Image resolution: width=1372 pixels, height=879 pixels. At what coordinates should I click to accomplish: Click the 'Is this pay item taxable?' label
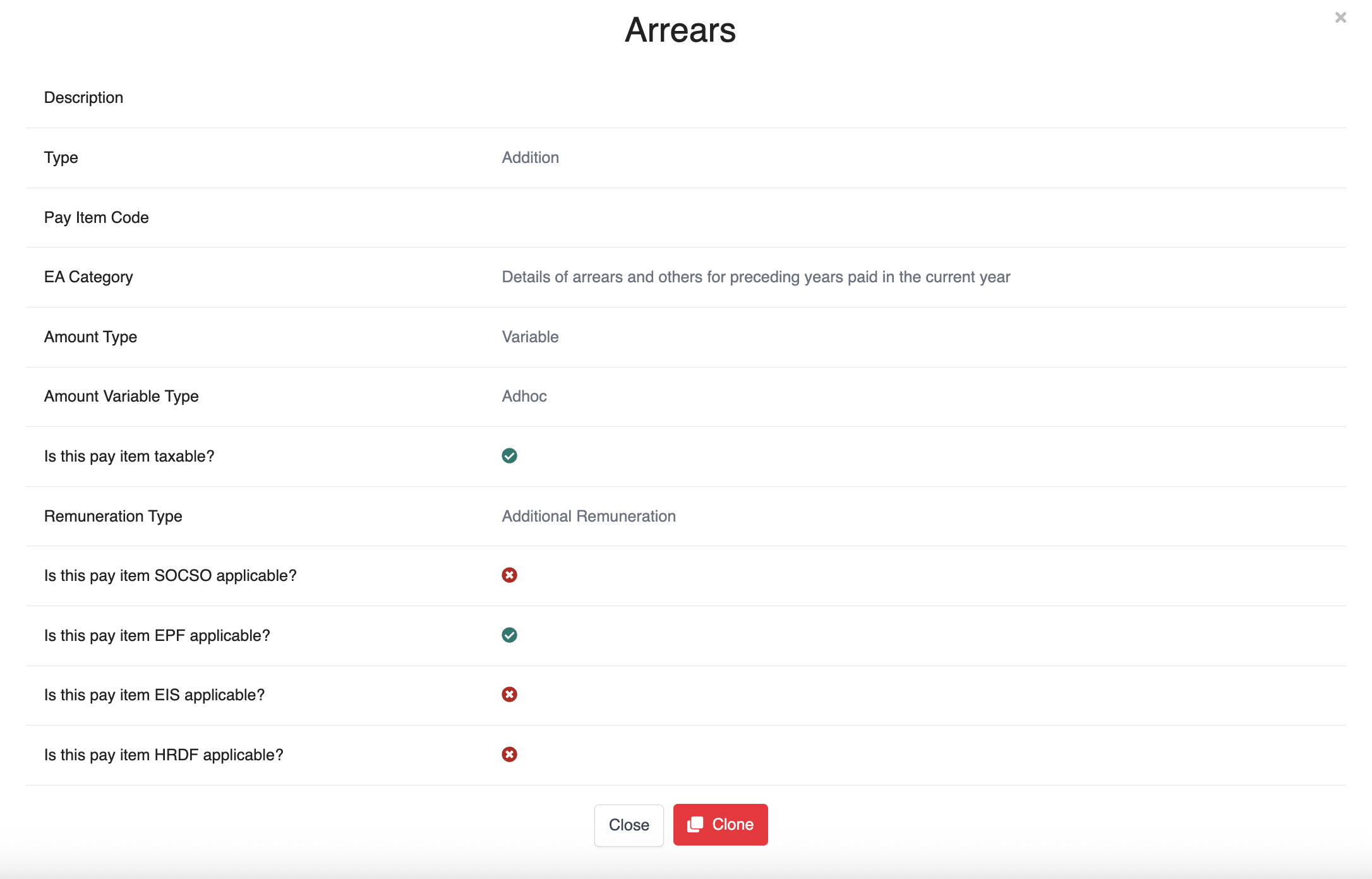click(129, 456)
